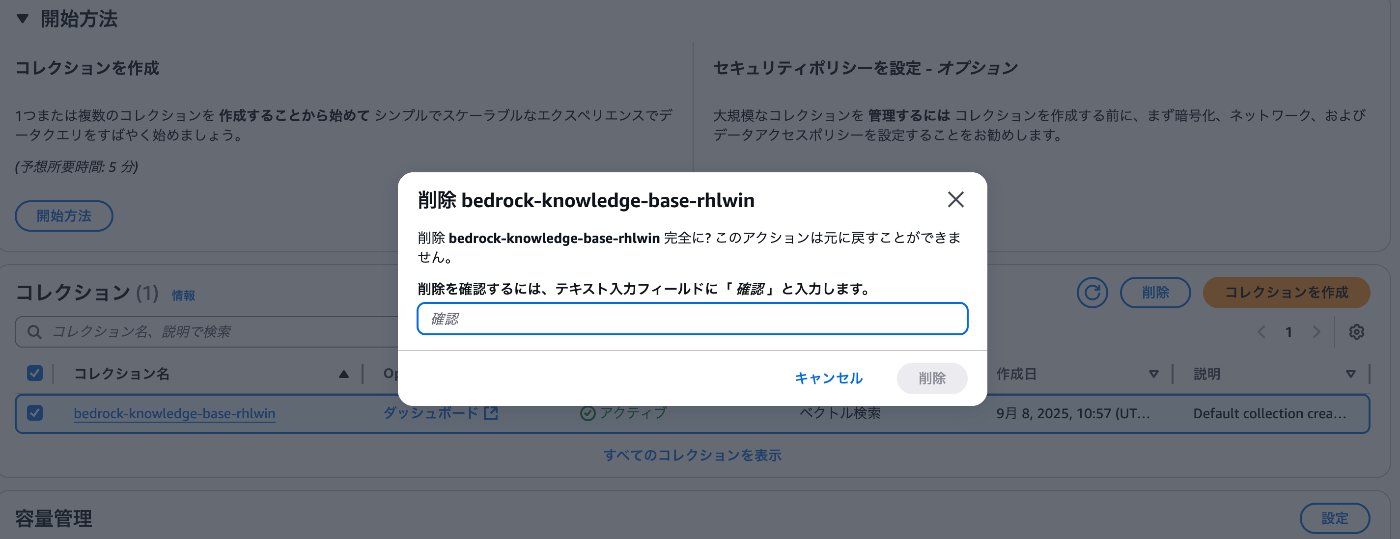The image size is (1400, 539).
Task: Click the (予想所要時間: 5 分) text
Action: [x=77, y=166]
